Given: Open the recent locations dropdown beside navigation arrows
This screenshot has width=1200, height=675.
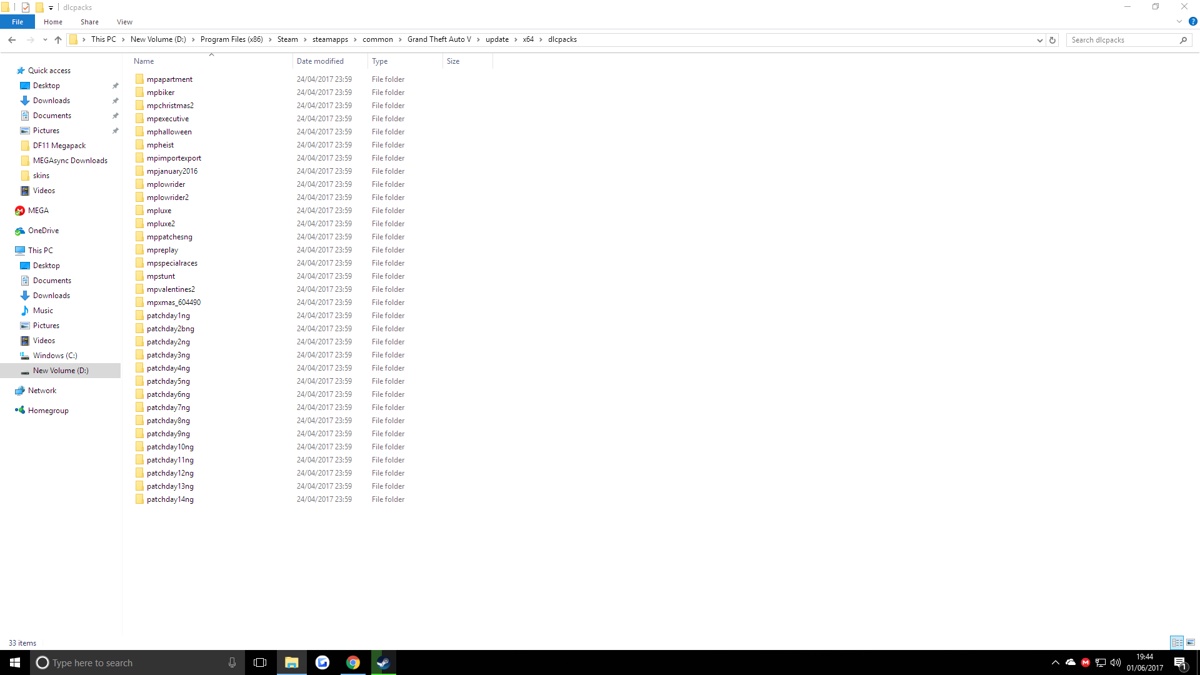Looking at the screenshot, I should [44, 39].
